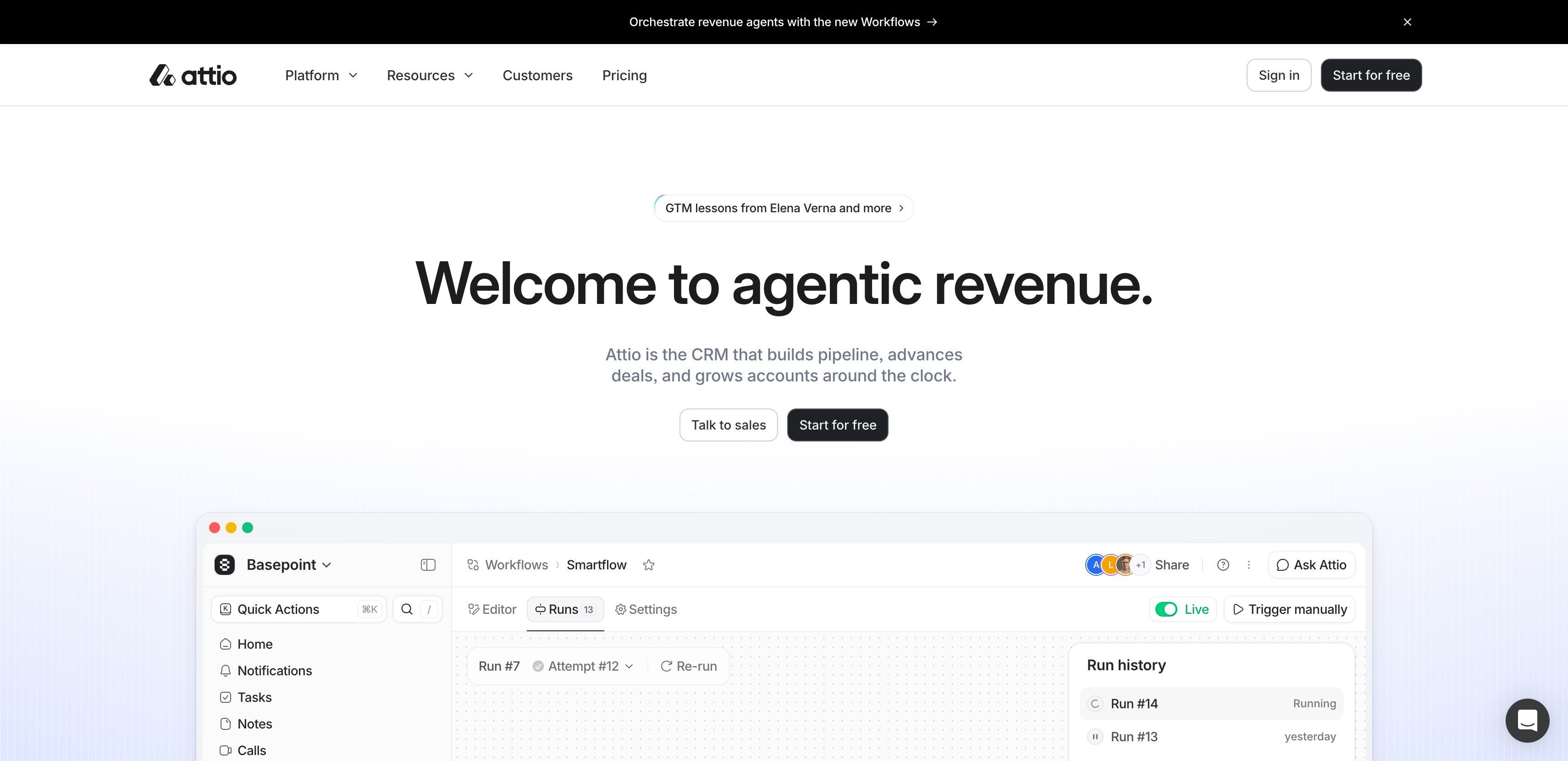Select the blue A collaborator avatar
Image resolution: width=1568 pixels, height=761 pixels.
[x=1096, y=565]
